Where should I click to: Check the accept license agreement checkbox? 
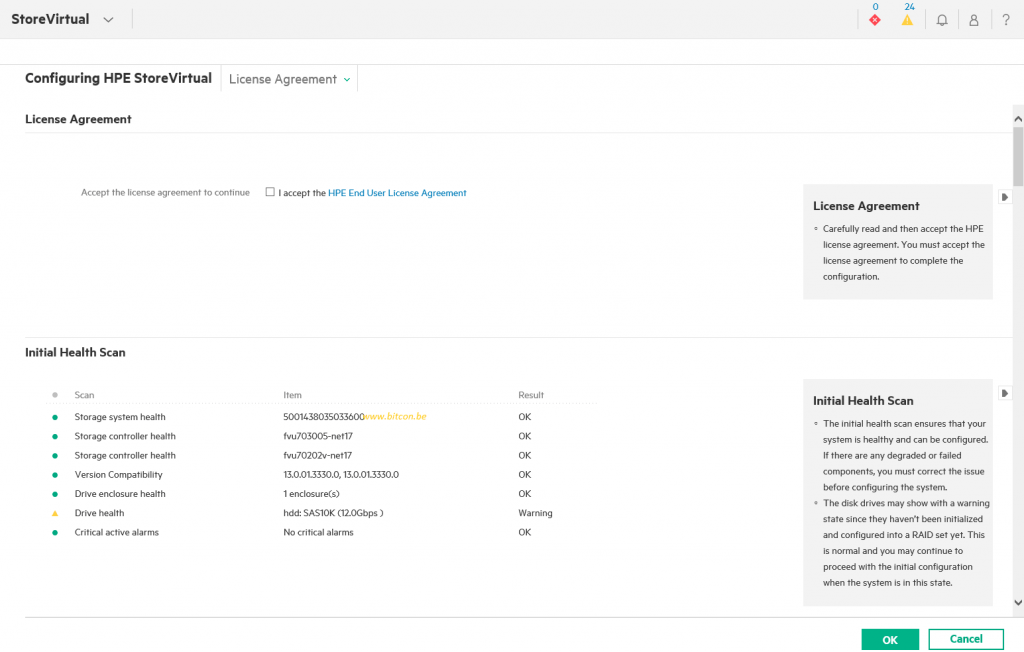270,192
